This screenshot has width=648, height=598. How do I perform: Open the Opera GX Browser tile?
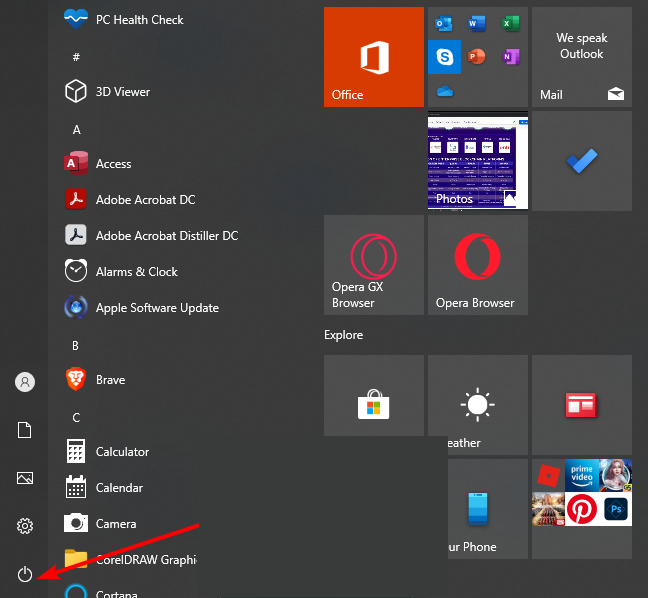point(374,265)
